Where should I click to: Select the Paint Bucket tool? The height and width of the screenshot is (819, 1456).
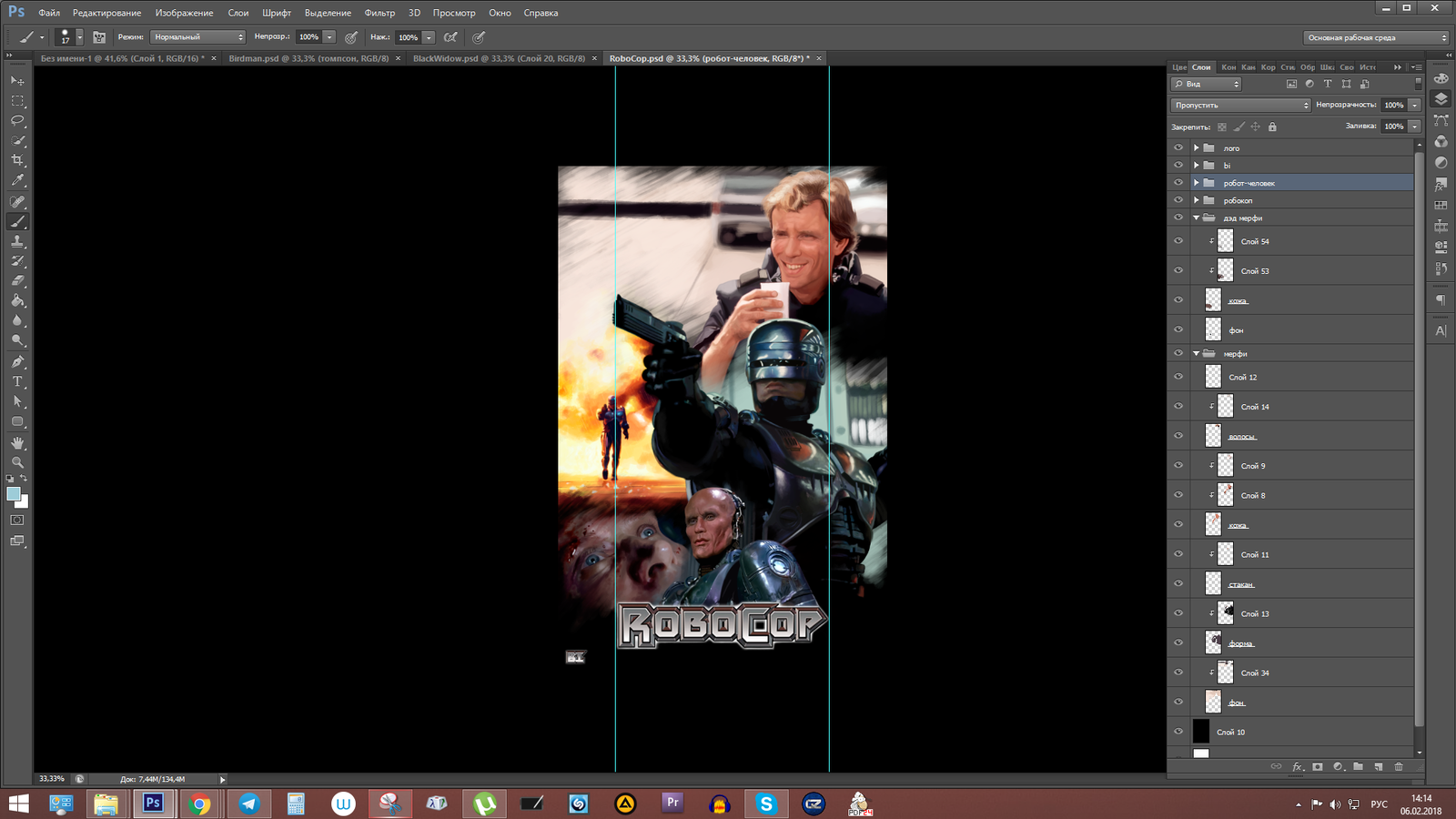17,301
